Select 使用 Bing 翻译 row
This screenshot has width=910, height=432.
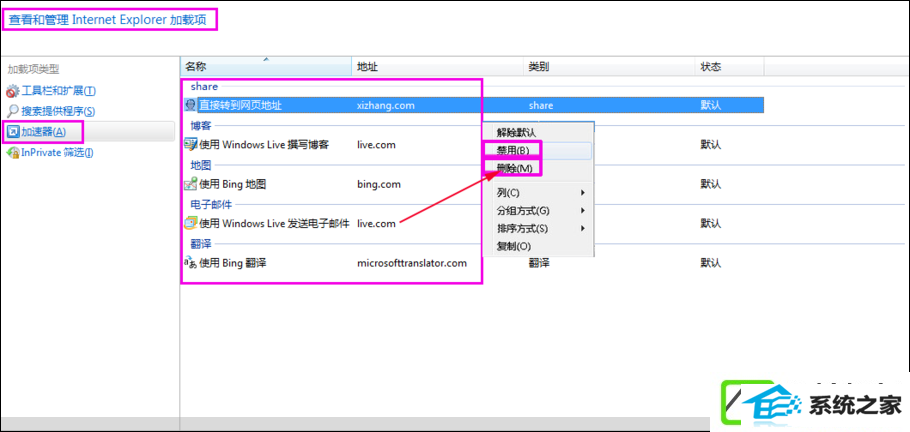(472, 262)
